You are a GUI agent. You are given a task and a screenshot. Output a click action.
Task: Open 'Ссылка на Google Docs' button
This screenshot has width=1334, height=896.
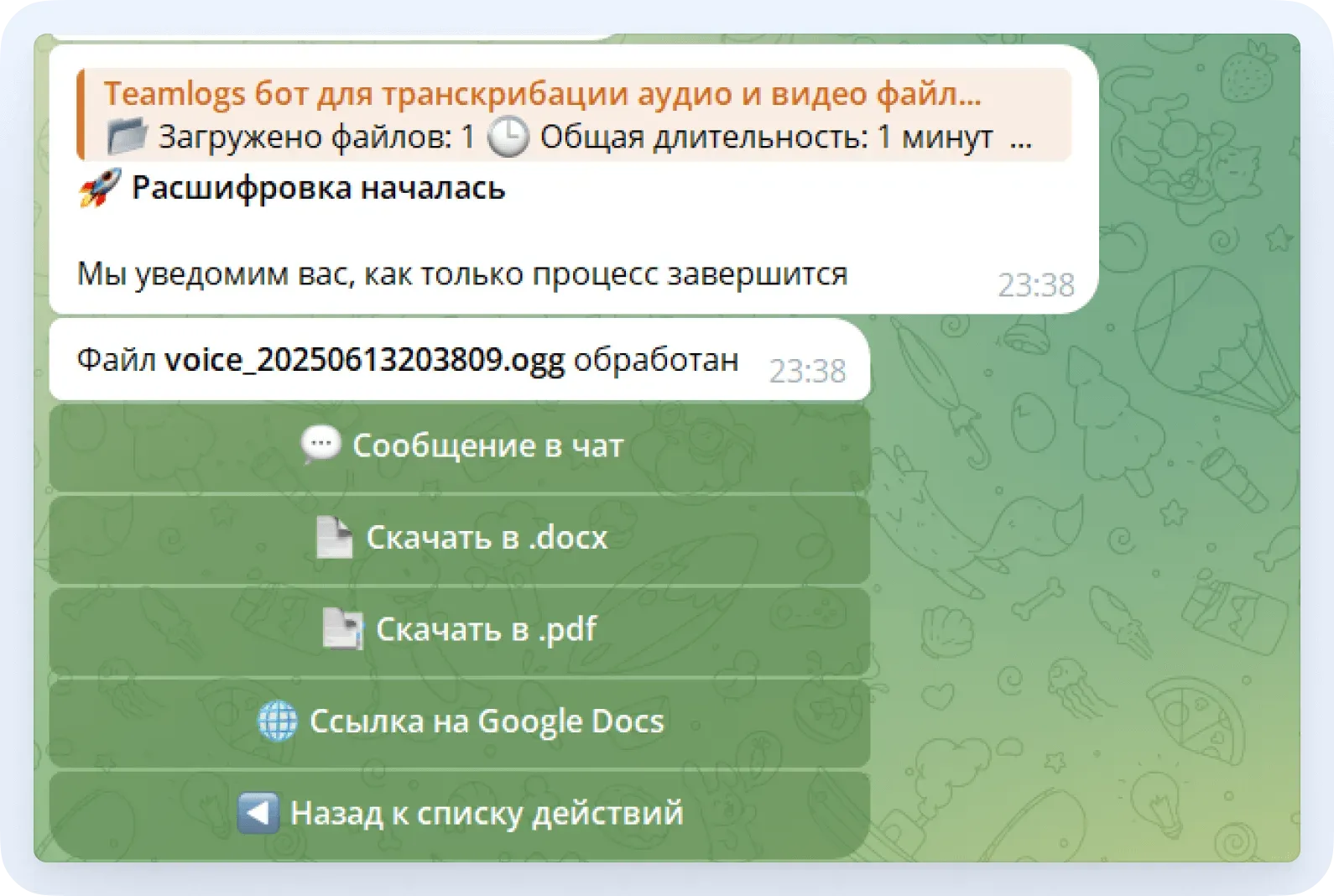click(460, 721)
